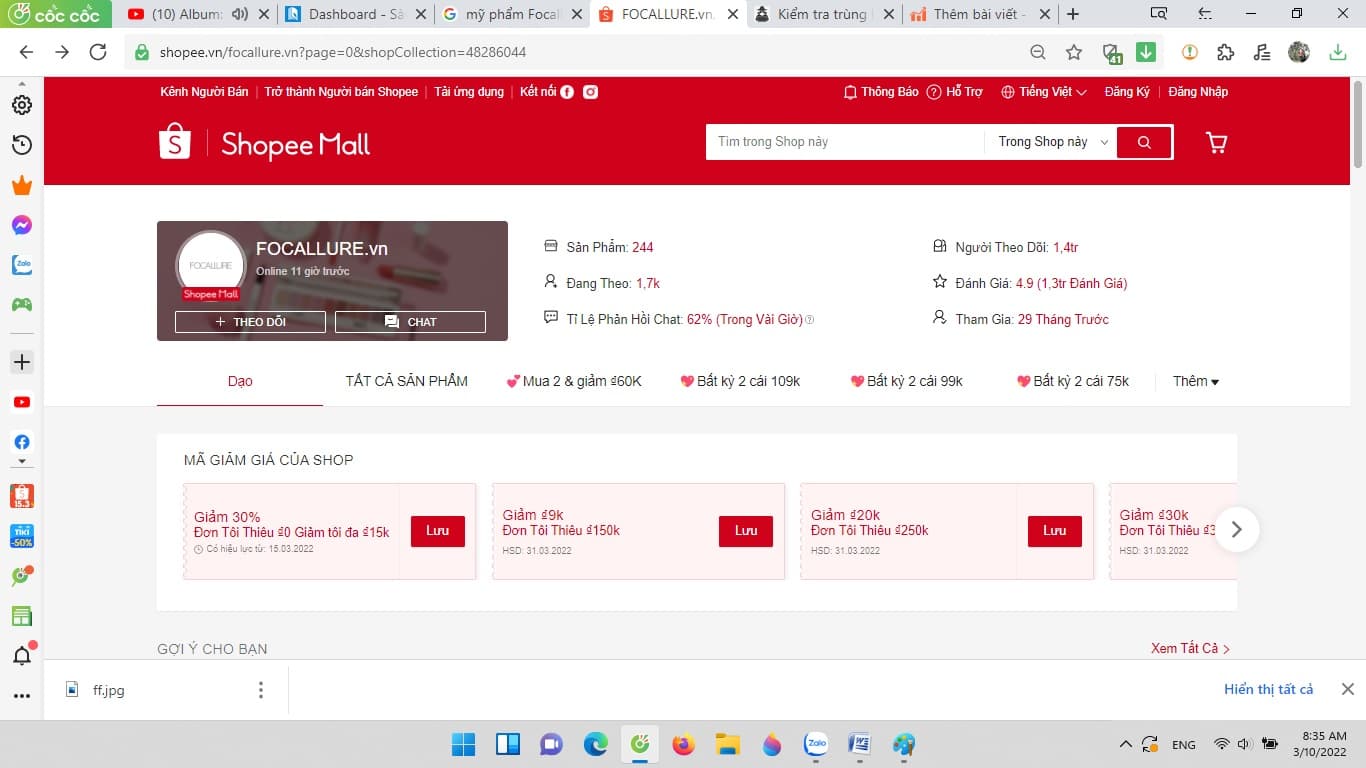1366x768 pixels.
Task: Open the Tiếng Việt language dropdown
Action: click(1044, 92)
